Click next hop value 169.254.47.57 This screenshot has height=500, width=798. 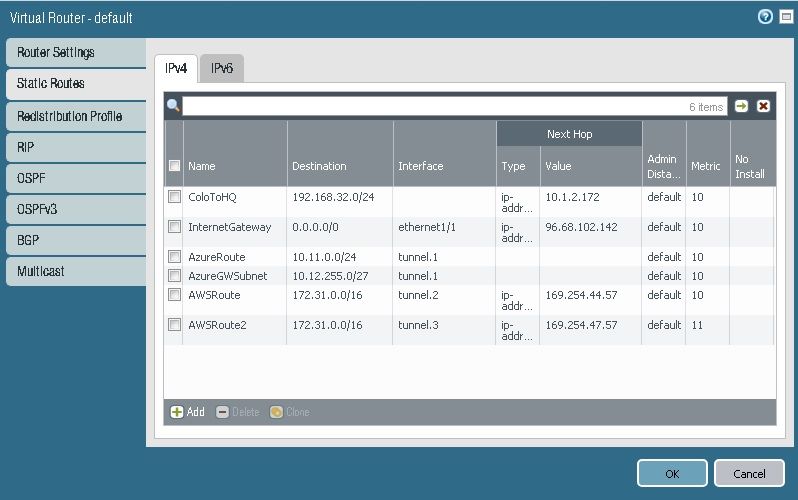point(581,325)
